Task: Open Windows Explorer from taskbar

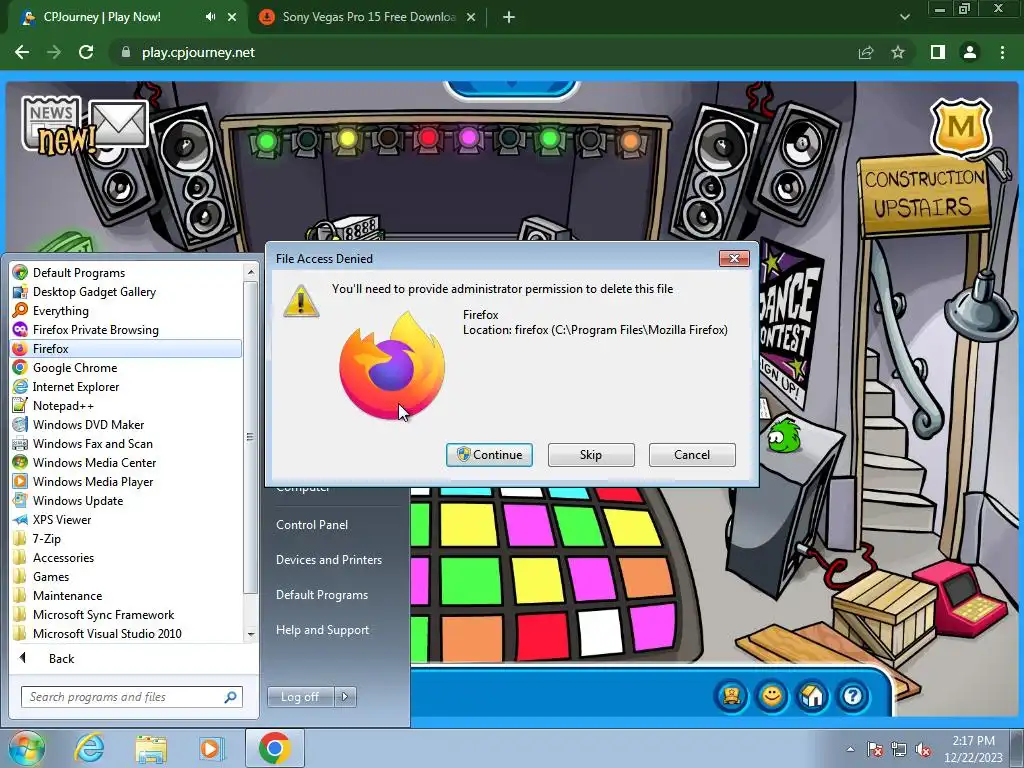Action: click(x=151, y=749)
